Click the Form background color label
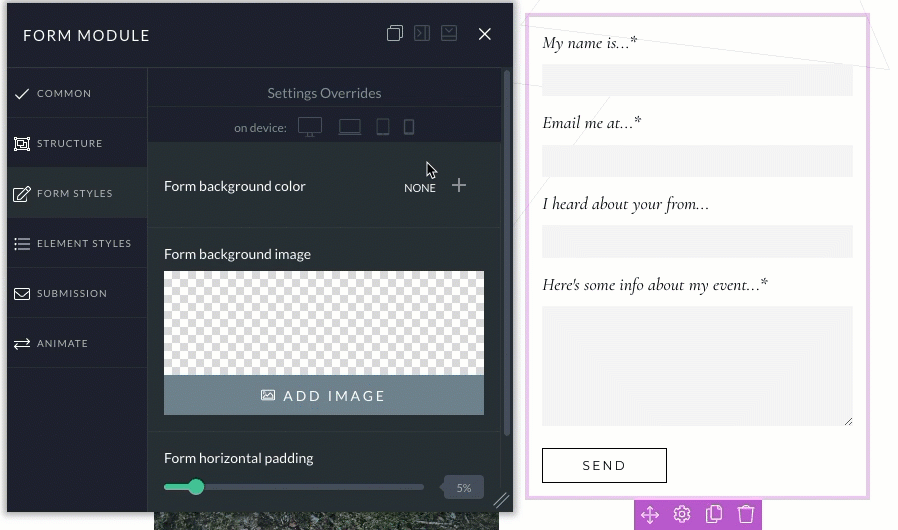The image size is (898, 530). click(x=235, y=186)
